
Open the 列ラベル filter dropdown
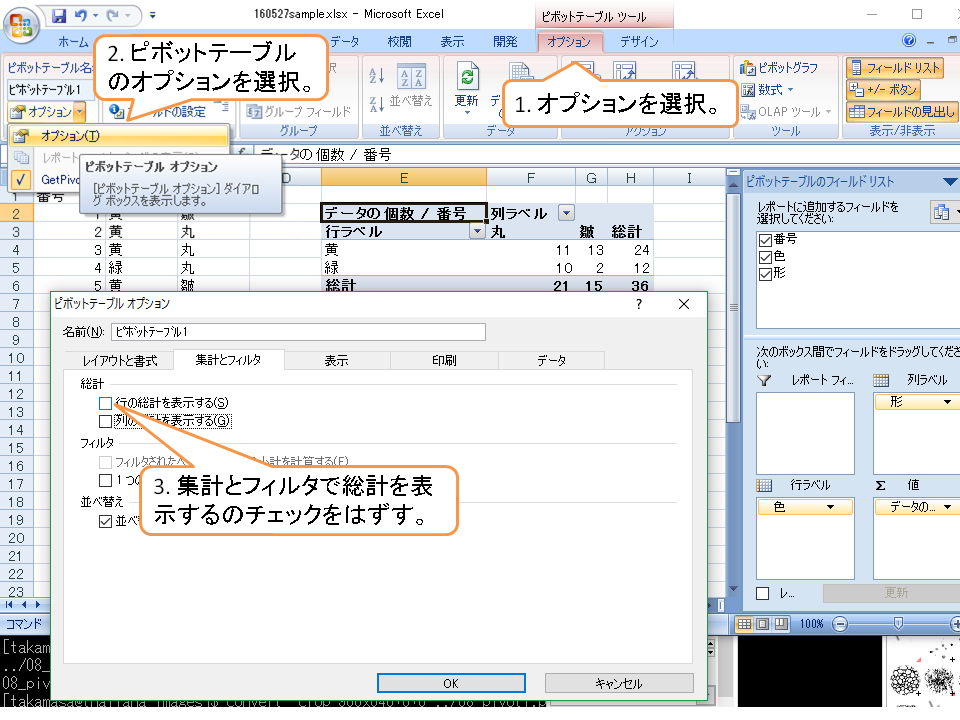567,212
